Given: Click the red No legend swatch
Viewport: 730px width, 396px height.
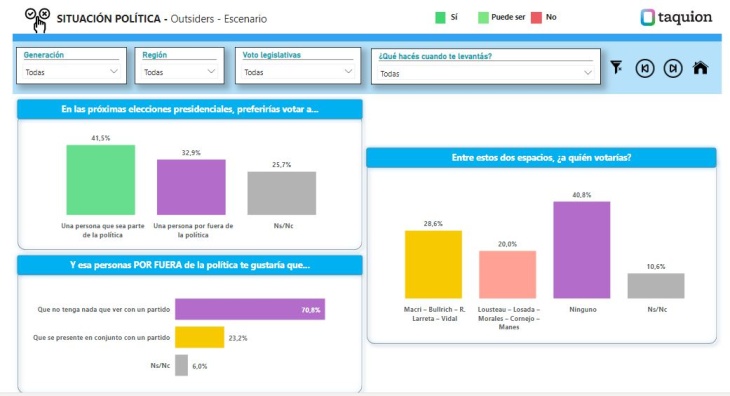Looking at the screenshot, I should coord(536,18).
